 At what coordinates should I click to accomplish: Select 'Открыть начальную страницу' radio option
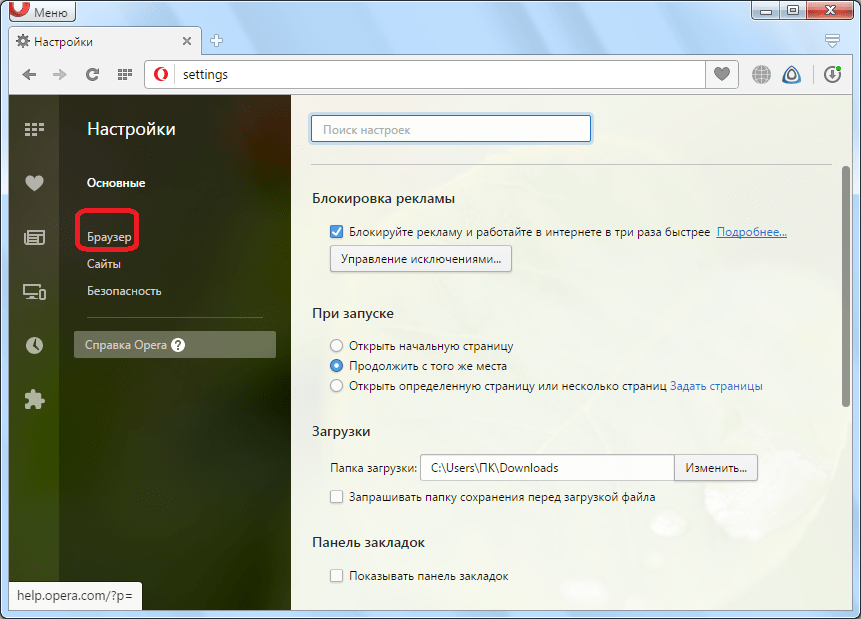coord(337,346)
